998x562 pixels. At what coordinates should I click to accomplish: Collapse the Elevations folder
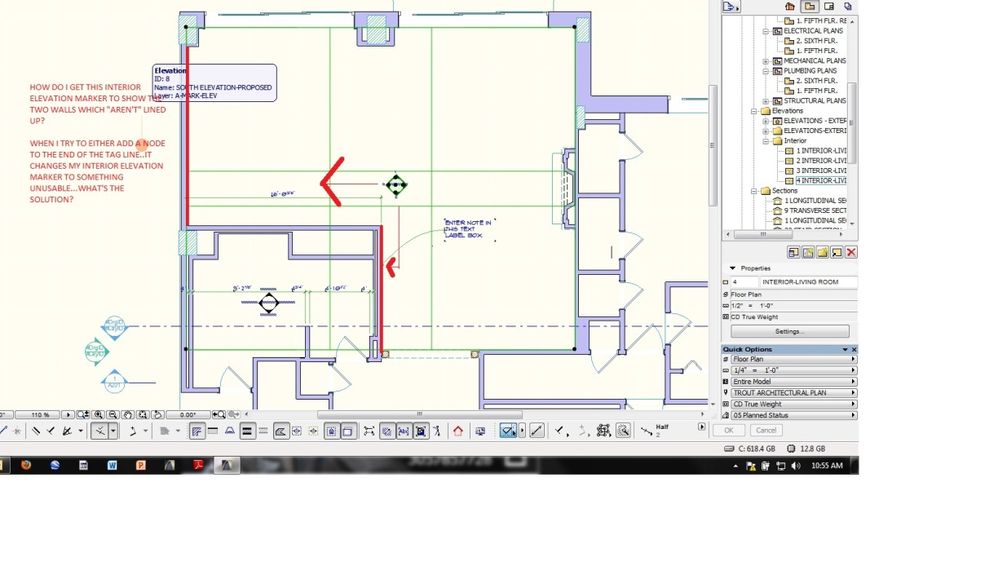tap(754, 111)
